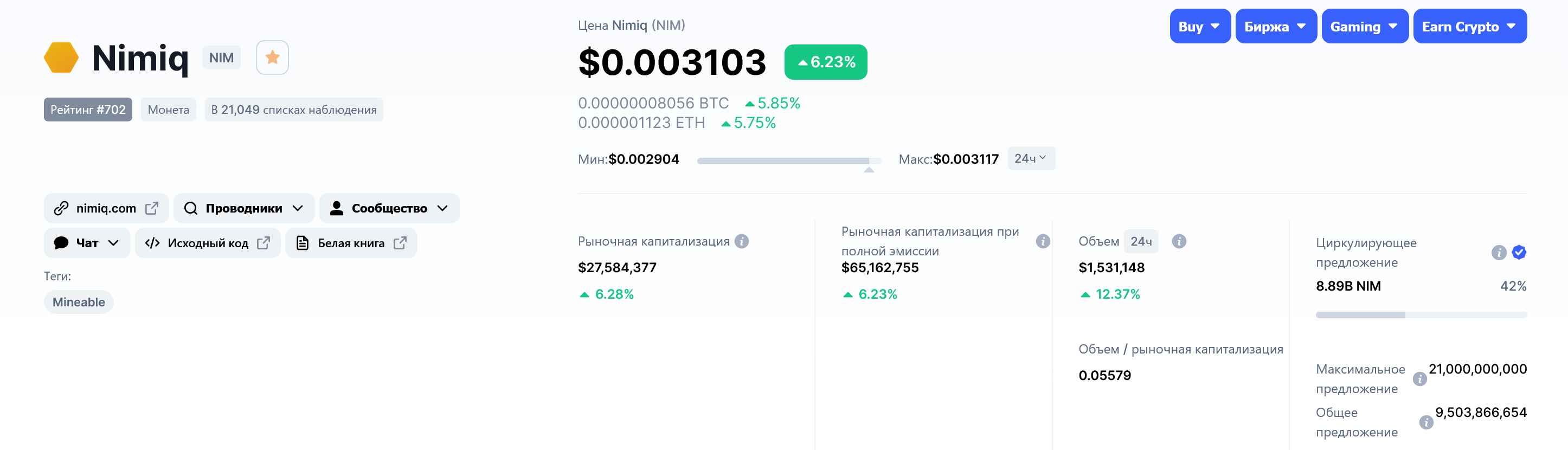The image size is (1568, 450).
Task: Open the nimiq.com website link
Action: tap(106, 208)
